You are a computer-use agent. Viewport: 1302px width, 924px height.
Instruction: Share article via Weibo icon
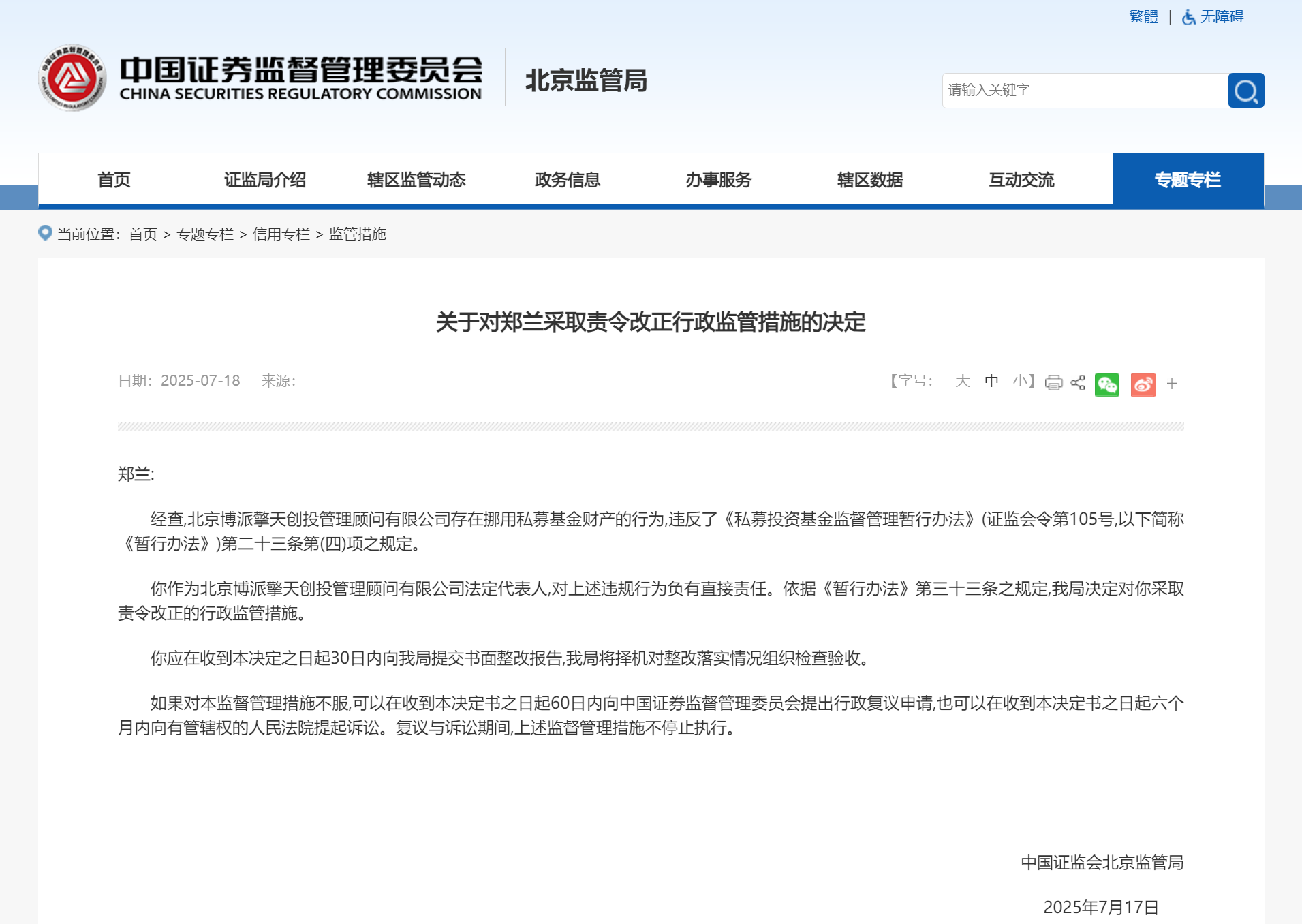tap(1143, 384)
